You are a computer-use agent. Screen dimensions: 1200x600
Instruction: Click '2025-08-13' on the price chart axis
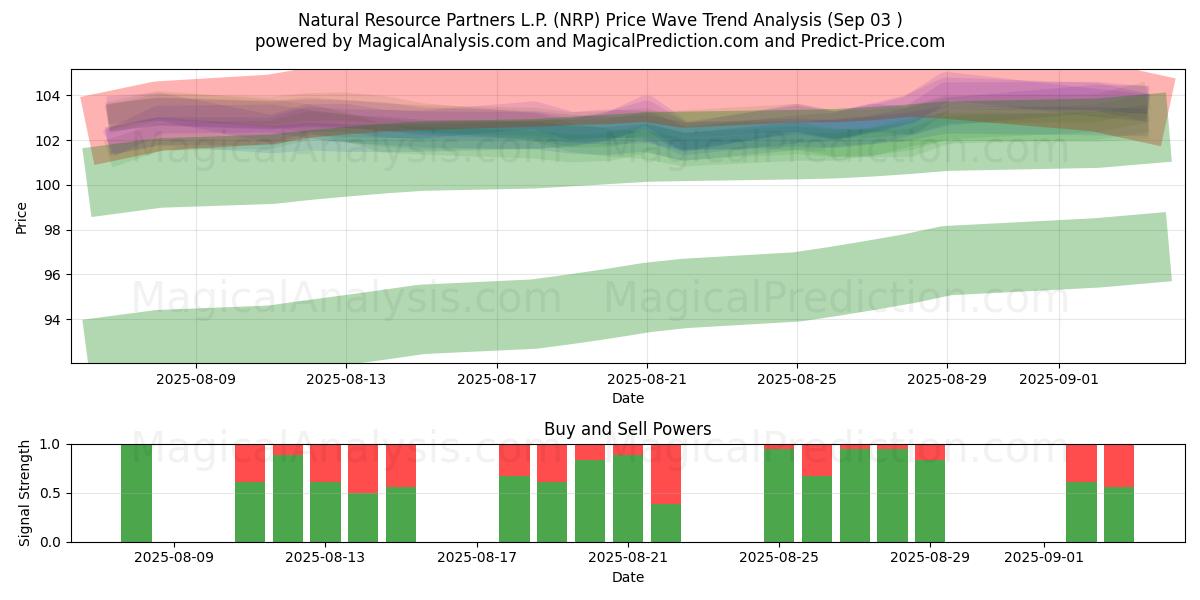(x=346, y=380)
